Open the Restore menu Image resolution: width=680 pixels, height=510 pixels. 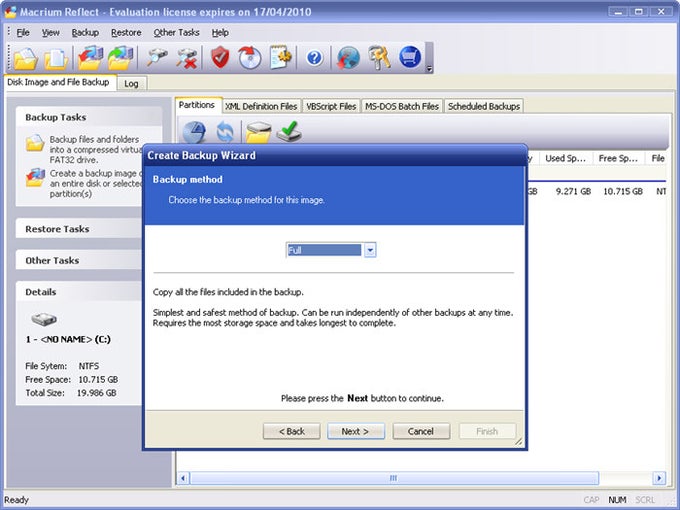pos(126,33)
